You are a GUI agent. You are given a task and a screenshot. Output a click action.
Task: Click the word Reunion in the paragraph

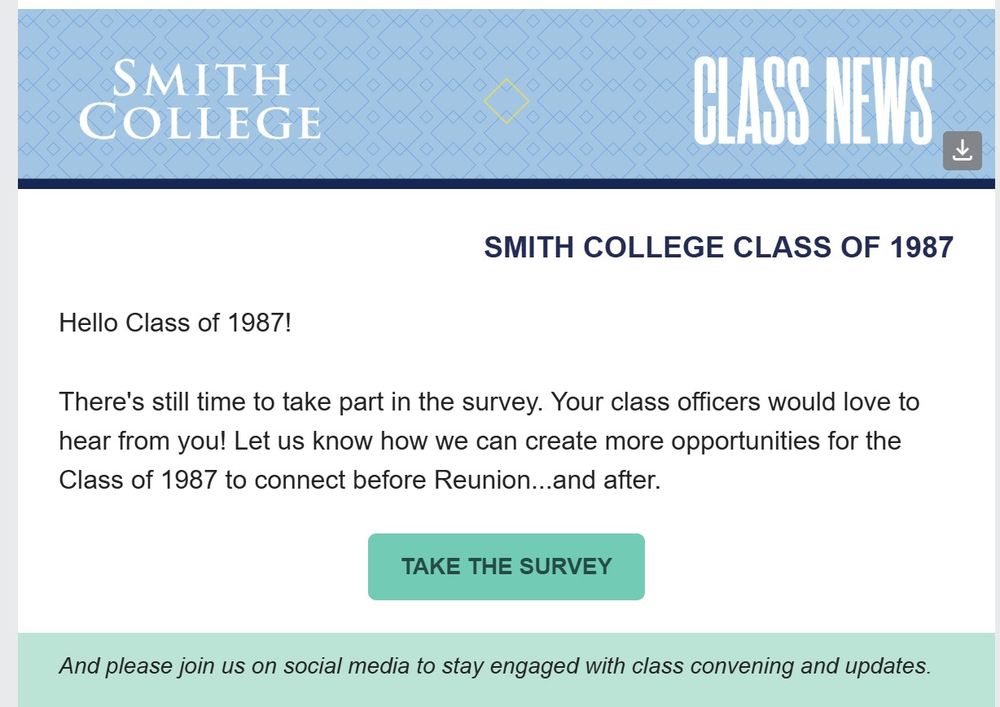(482, 480)
